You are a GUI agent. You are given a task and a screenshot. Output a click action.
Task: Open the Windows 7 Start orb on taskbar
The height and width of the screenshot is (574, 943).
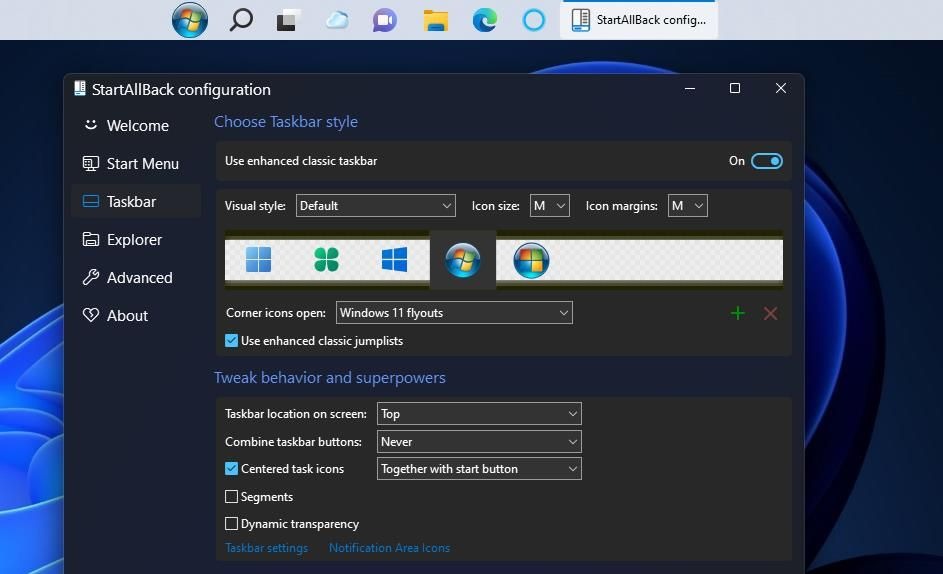pyautogui.click(x=190, y=20)
